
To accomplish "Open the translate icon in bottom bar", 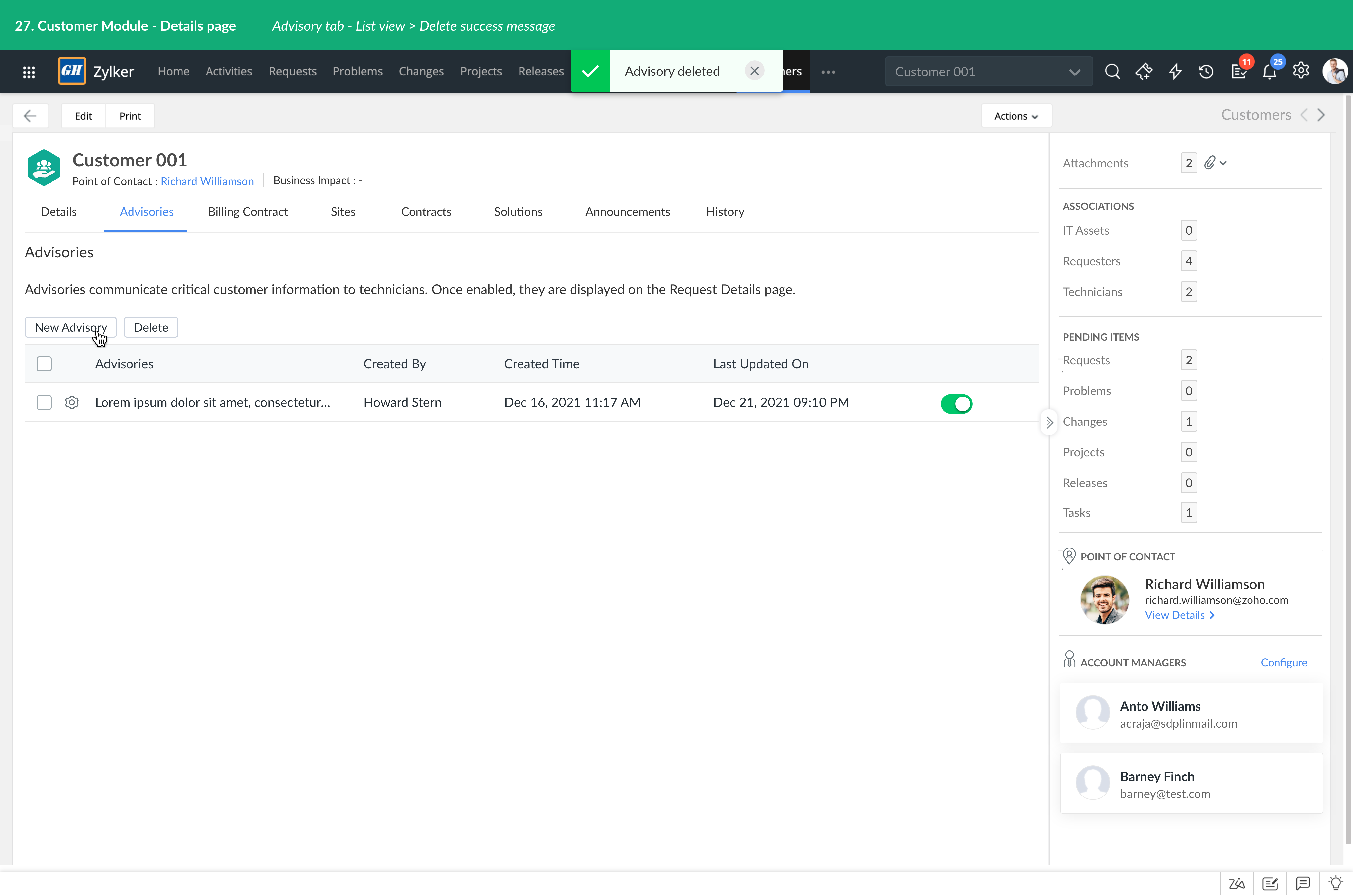I will coord(1237,884).
